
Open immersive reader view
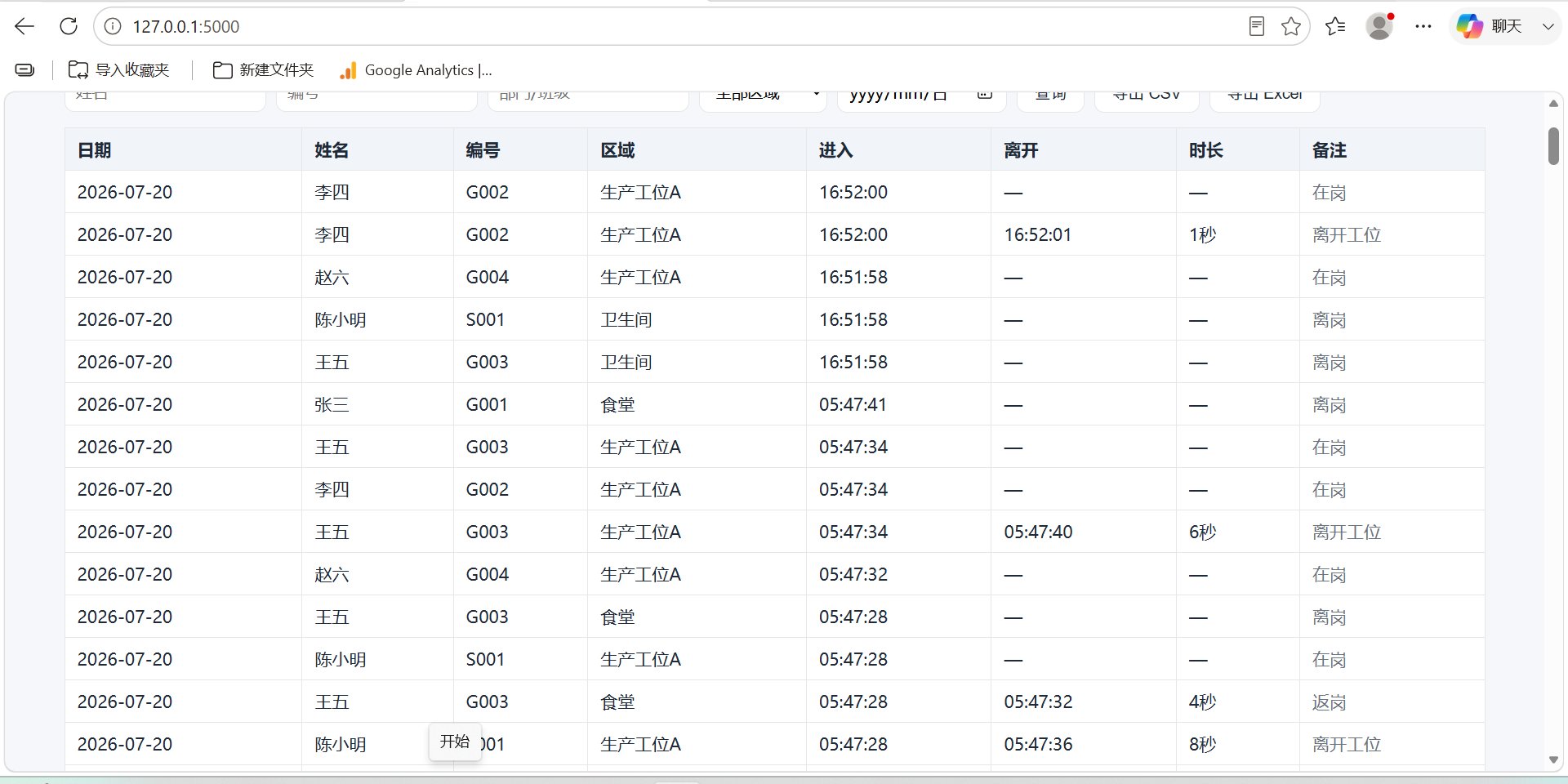(x=1257, y=26)
